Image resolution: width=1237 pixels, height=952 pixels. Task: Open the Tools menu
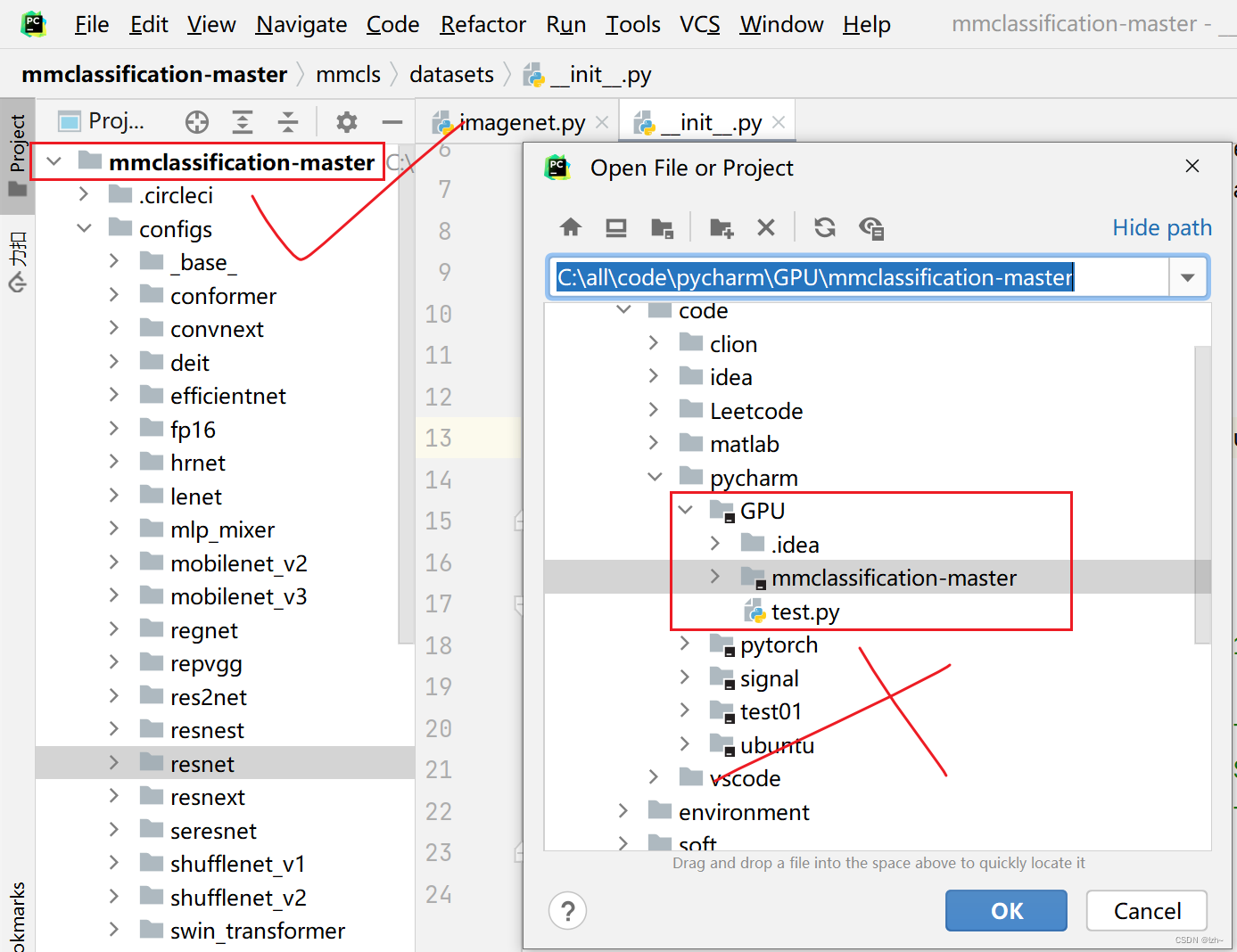click(x=633, y=24)
